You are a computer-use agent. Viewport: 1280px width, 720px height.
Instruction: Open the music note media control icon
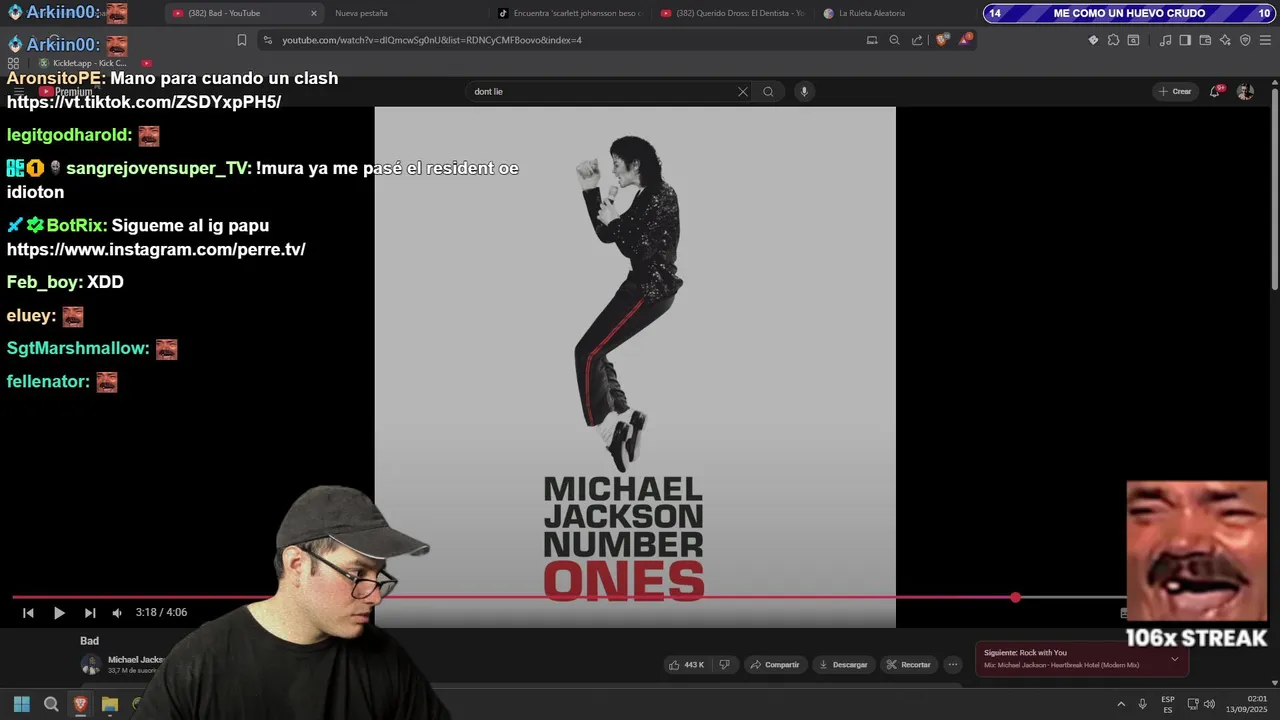[1165, 40]
